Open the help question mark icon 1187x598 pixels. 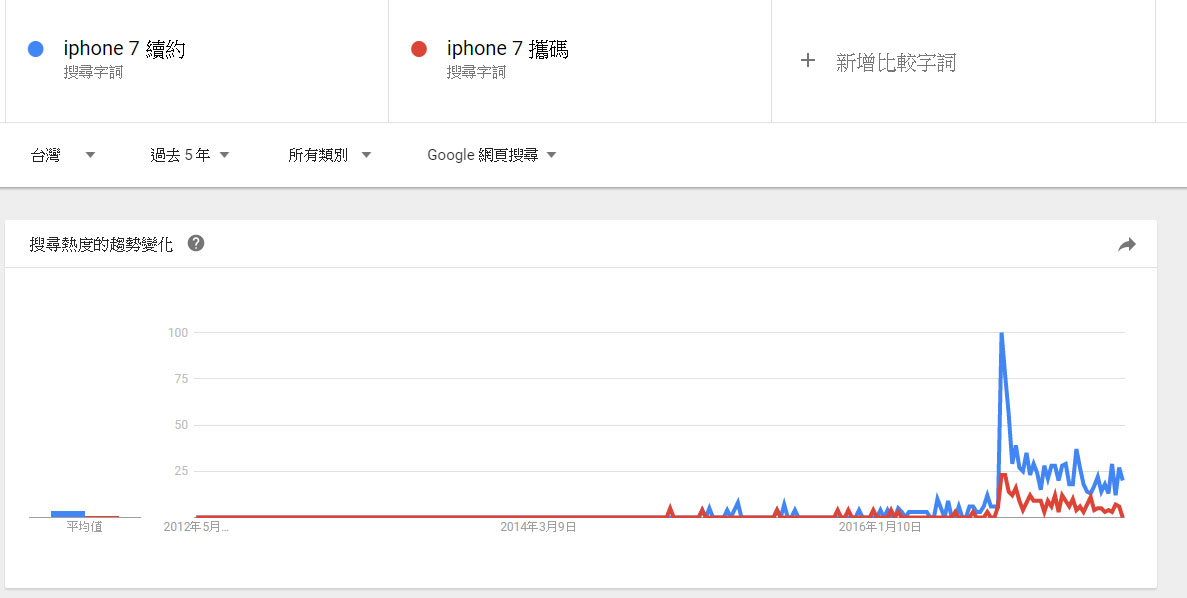[x=196, y=243]
